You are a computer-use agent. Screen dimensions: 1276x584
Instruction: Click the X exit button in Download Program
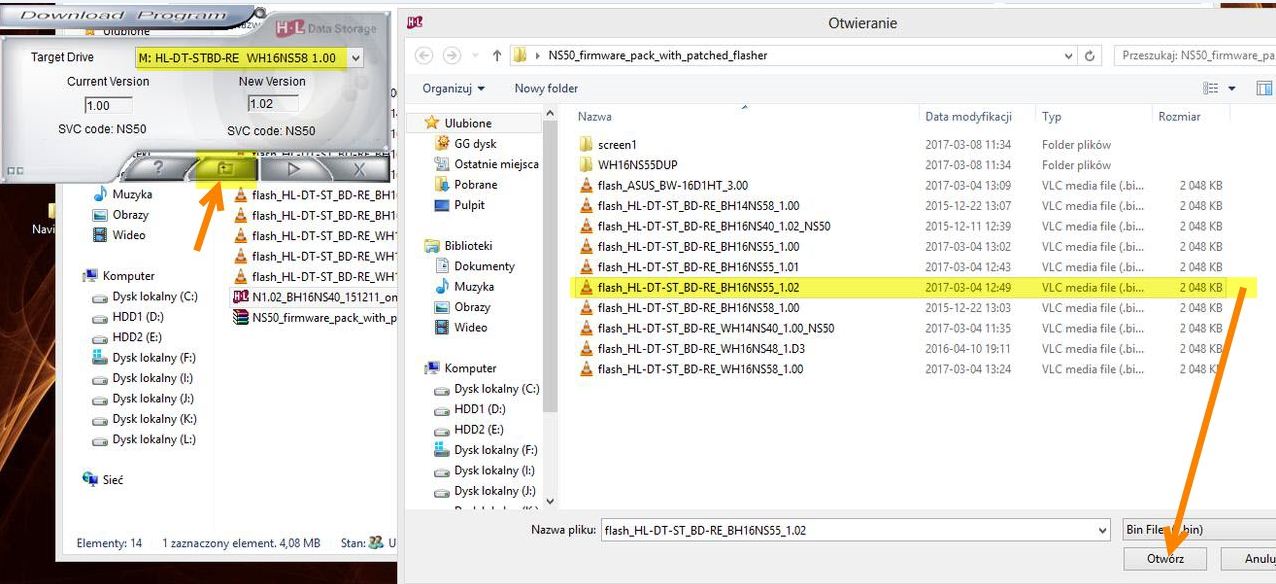tap(360, 169)
